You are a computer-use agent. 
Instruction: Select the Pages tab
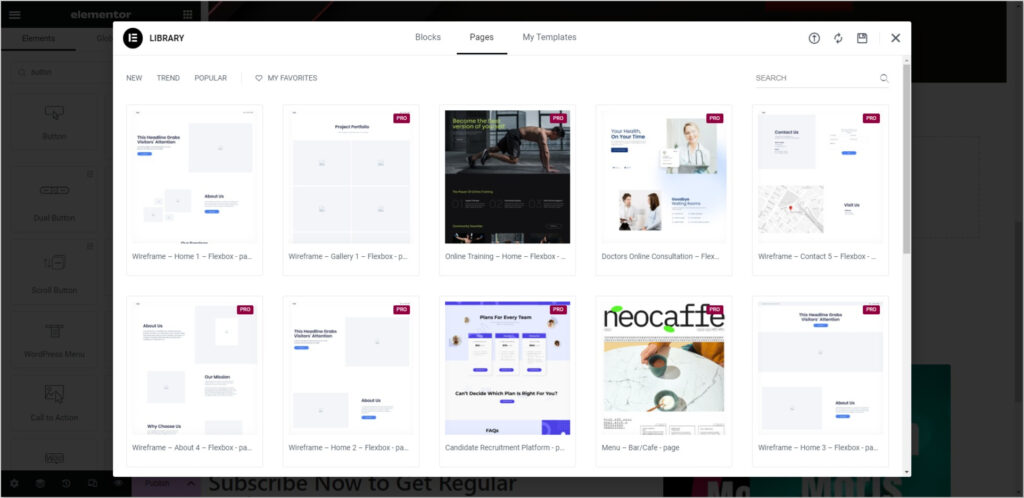click(481, 37)
